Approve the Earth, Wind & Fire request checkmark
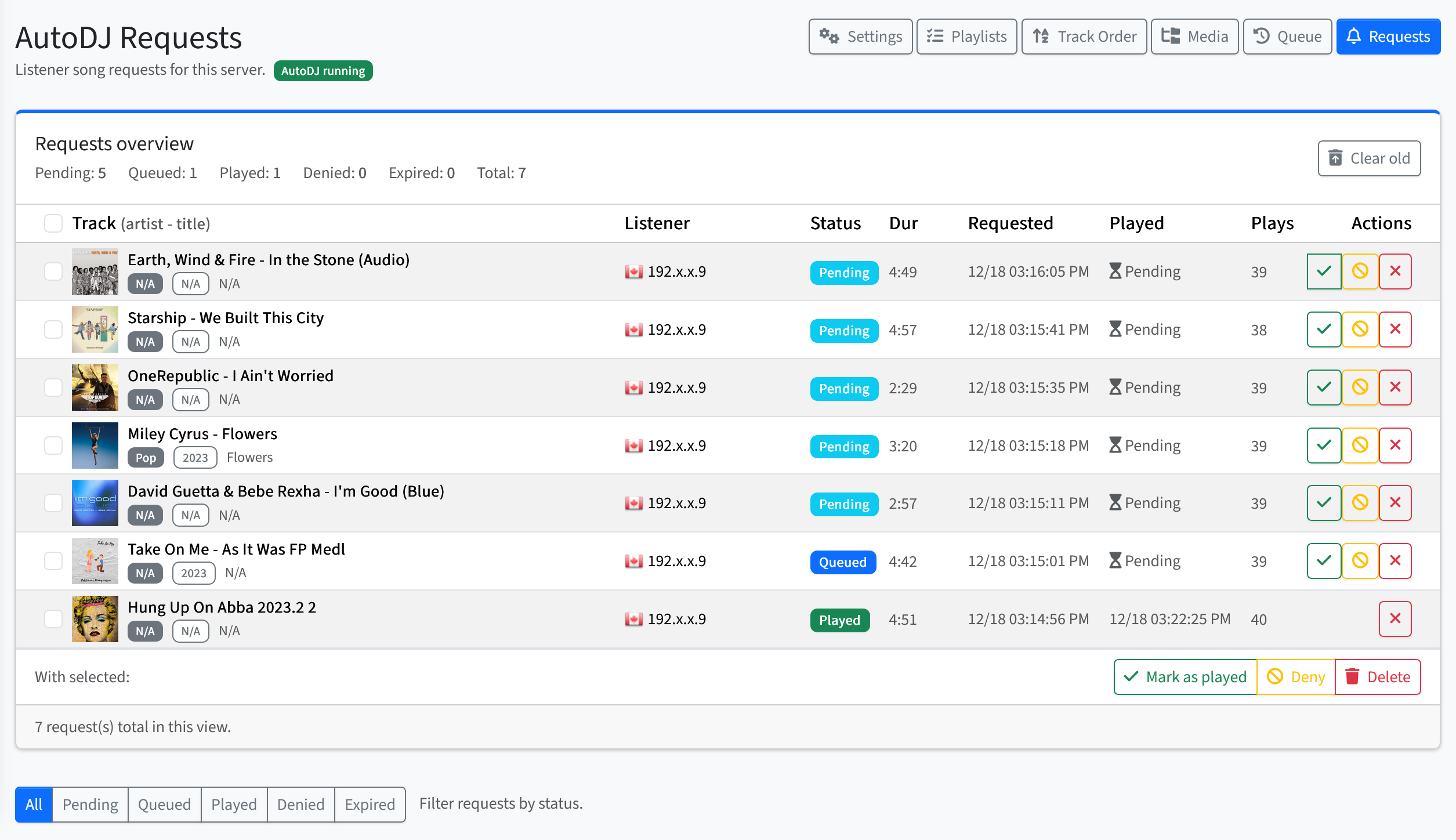This screenshot has height=840, width=1456. 1324,271
